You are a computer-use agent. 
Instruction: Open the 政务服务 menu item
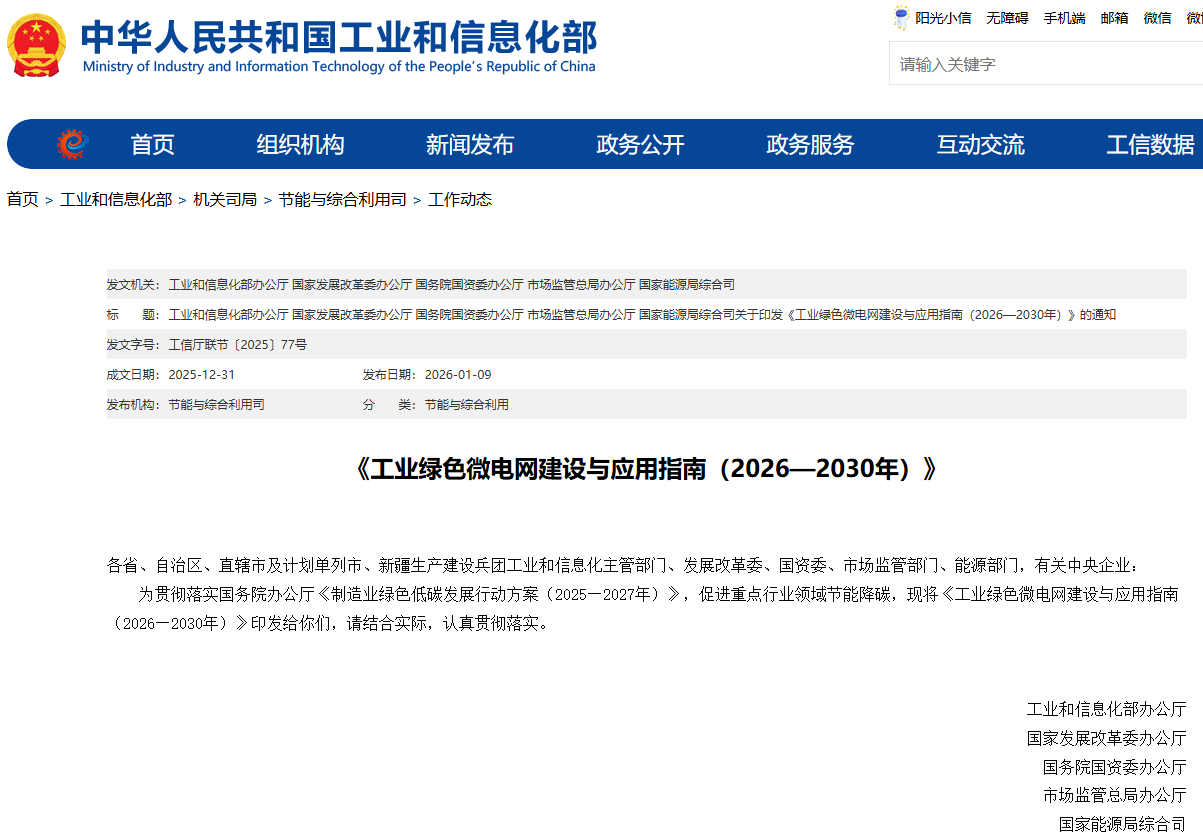tap(810, 145)
